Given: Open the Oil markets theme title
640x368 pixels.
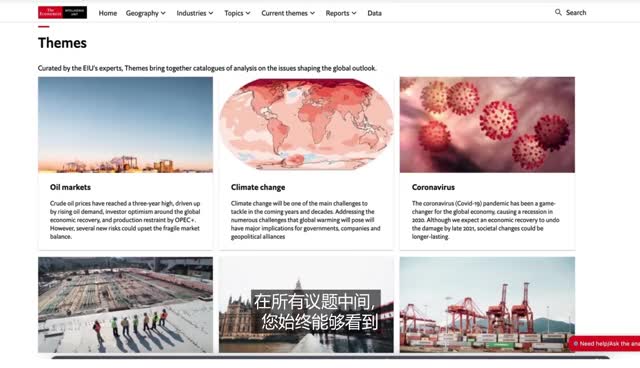Looking at the screenshot, I should coord(70,187).
